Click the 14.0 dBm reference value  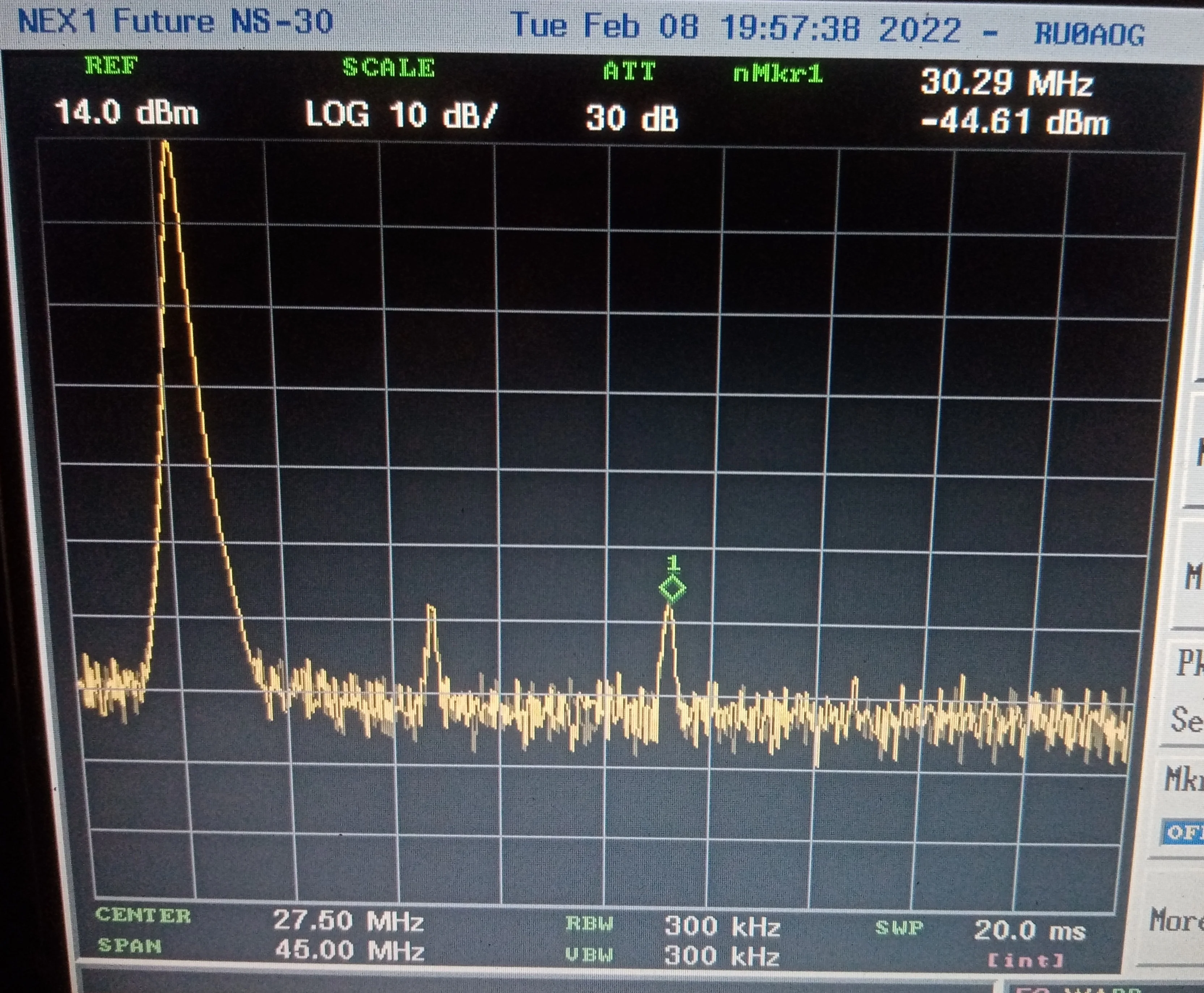tap(126, 113)
